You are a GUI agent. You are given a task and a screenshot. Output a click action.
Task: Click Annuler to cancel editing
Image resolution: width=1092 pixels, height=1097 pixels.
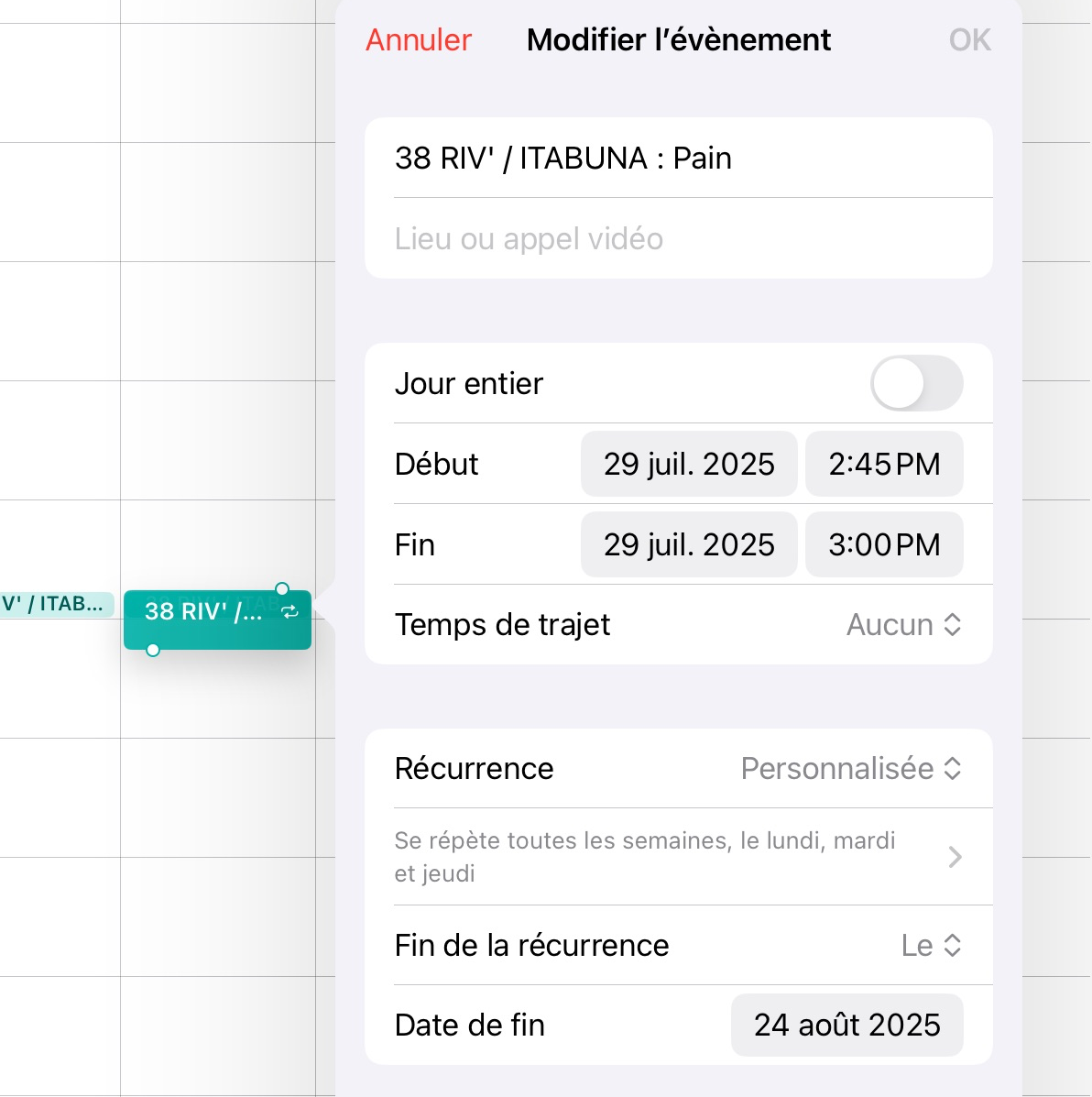coord(419,40)
